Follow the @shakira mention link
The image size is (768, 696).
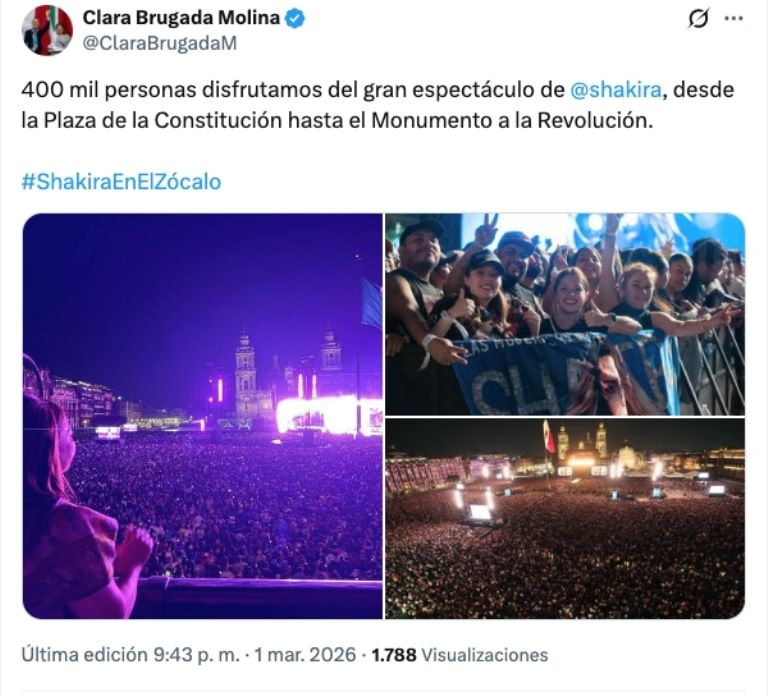(x=616, y=90)
